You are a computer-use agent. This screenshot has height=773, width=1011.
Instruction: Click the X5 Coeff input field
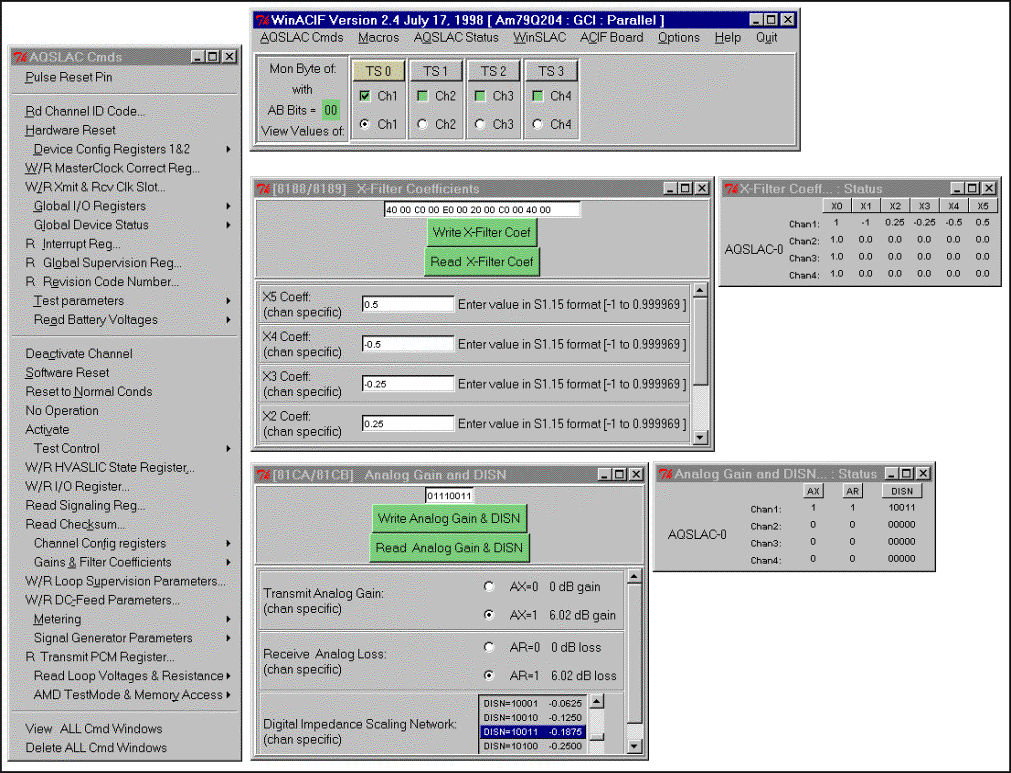coord(407,304)
